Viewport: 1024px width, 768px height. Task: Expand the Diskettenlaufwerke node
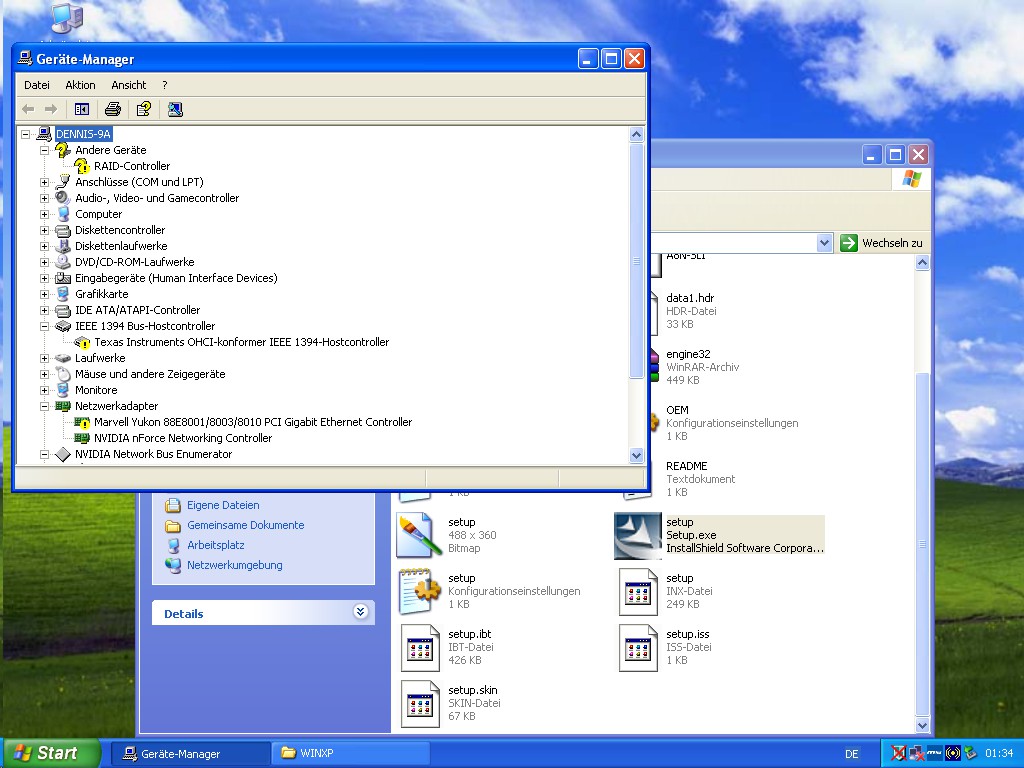tap(44, 246)
